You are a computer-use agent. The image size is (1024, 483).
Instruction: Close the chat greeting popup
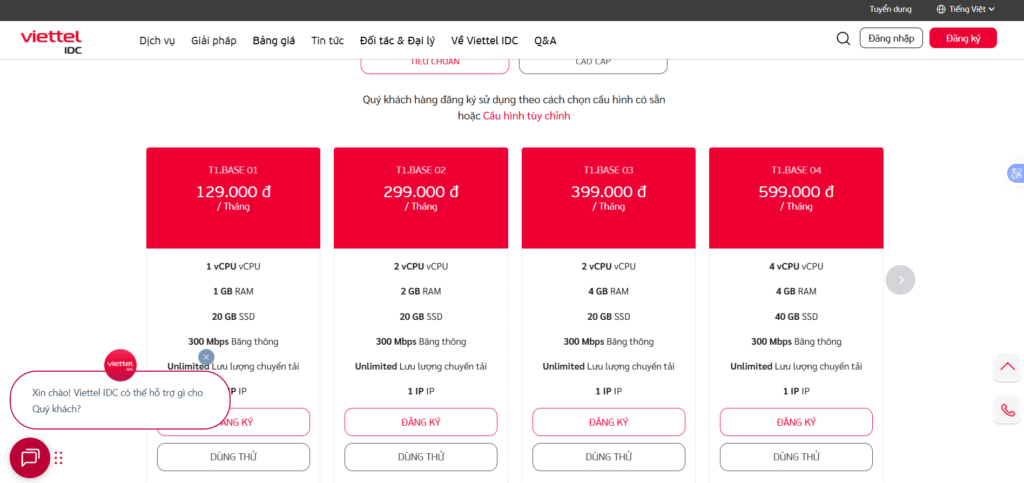coord(206,357)
